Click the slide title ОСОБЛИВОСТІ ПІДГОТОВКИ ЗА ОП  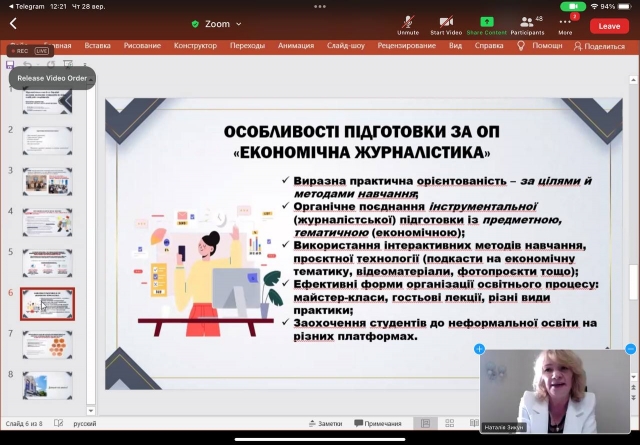(362, 131)
